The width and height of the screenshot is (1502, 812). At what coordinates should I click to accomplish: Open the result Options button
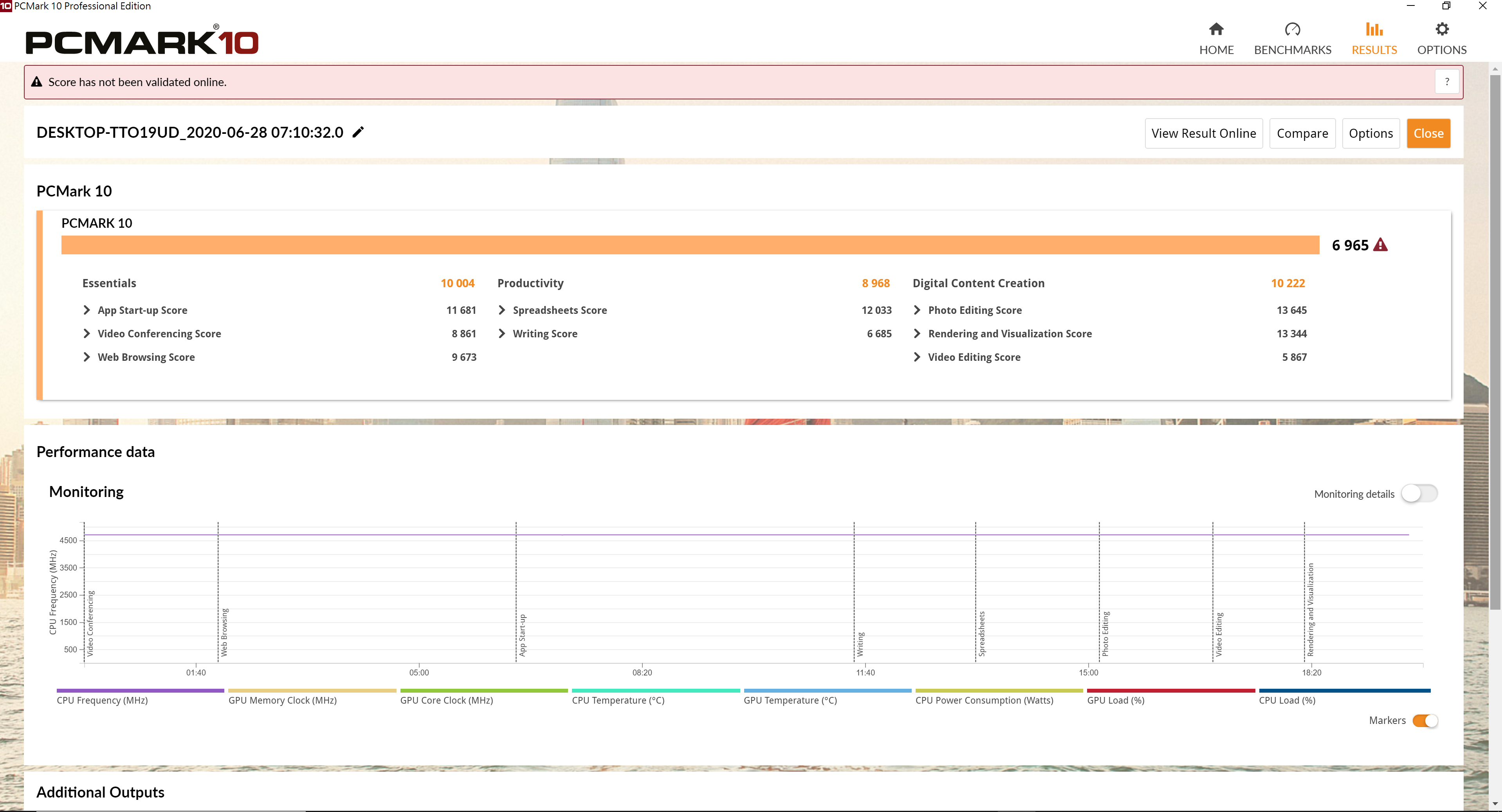click(x=1371, y=133)
